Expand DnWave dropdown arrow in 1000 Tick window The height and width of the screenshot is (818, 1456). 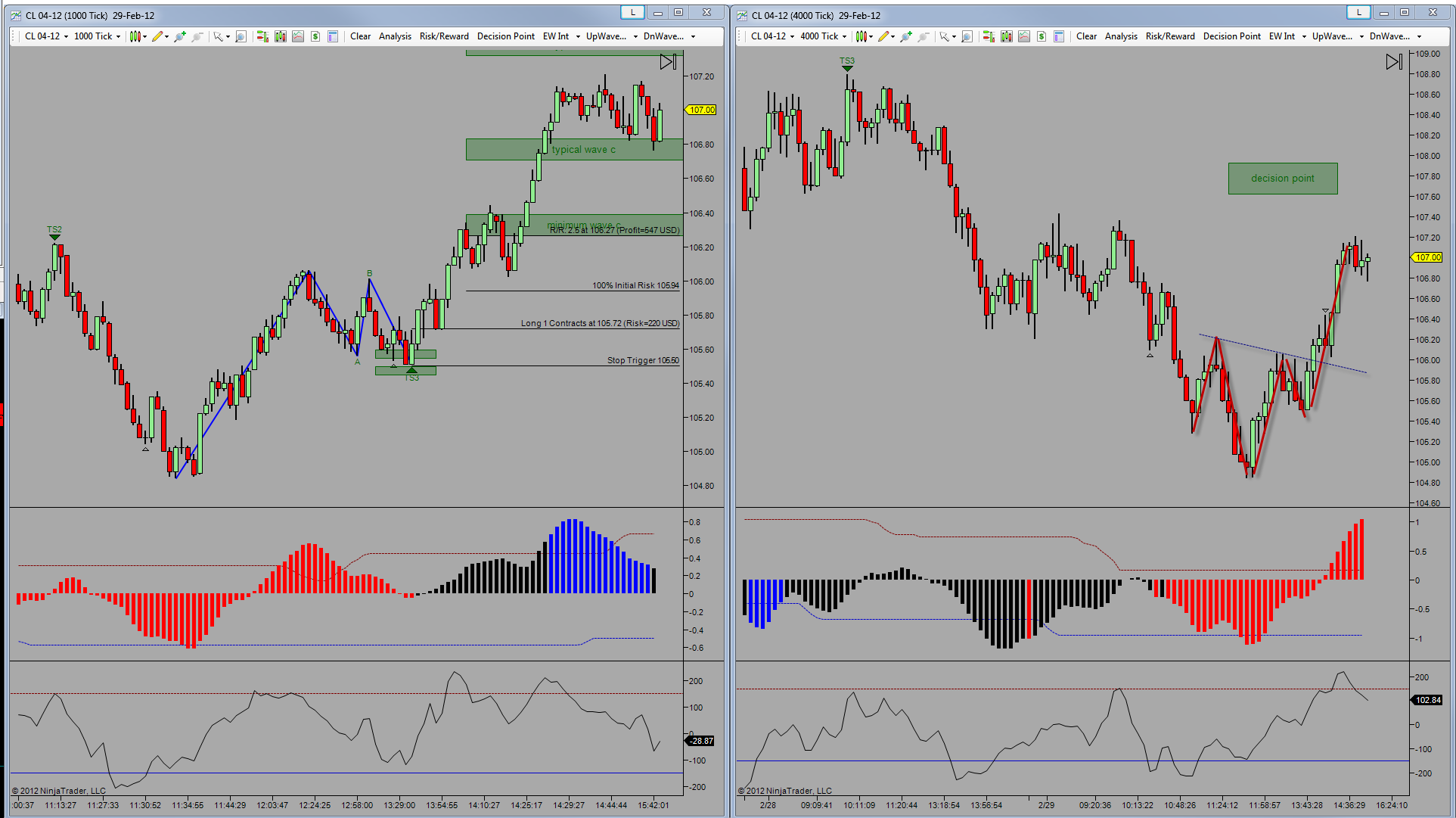(693, 36)
